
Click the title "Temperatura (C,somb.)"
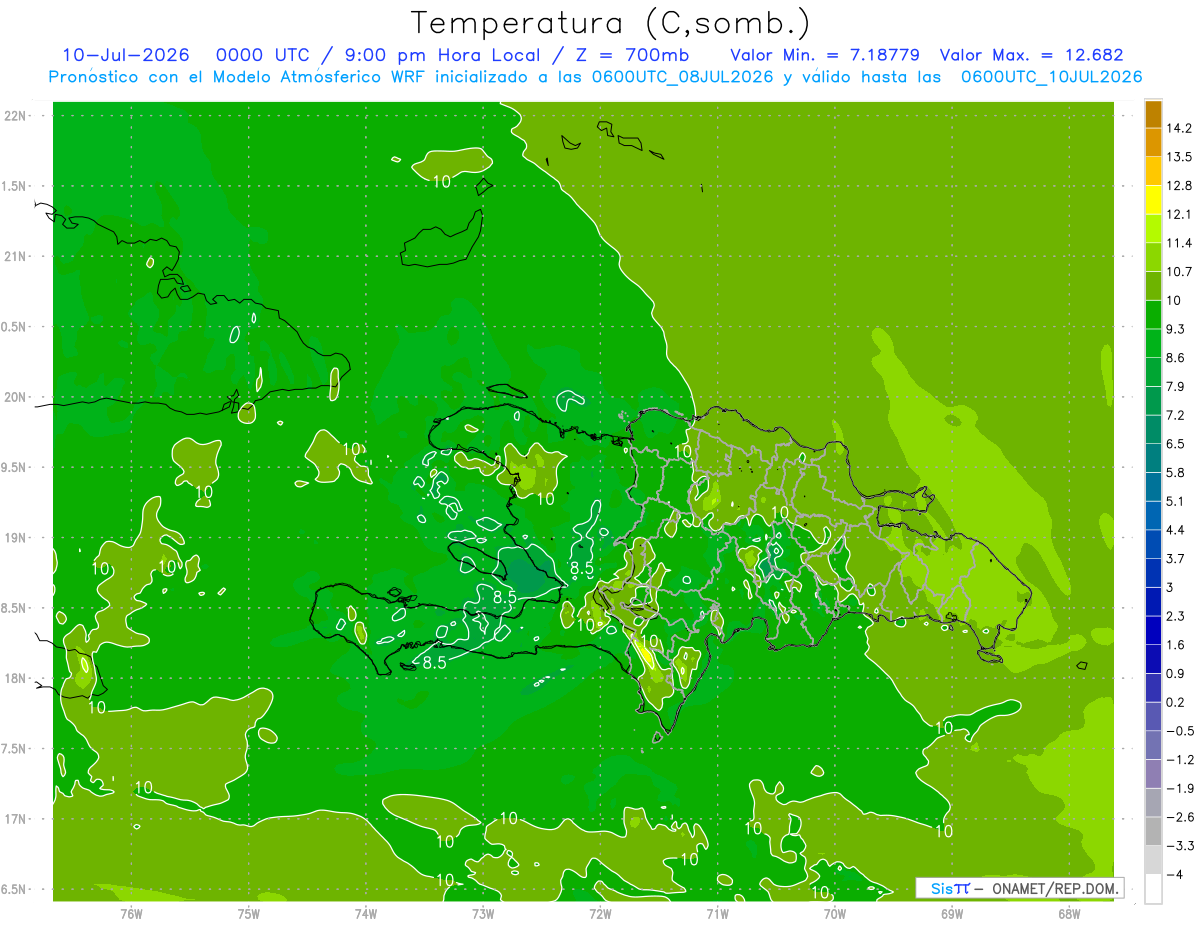click(611, 23)
